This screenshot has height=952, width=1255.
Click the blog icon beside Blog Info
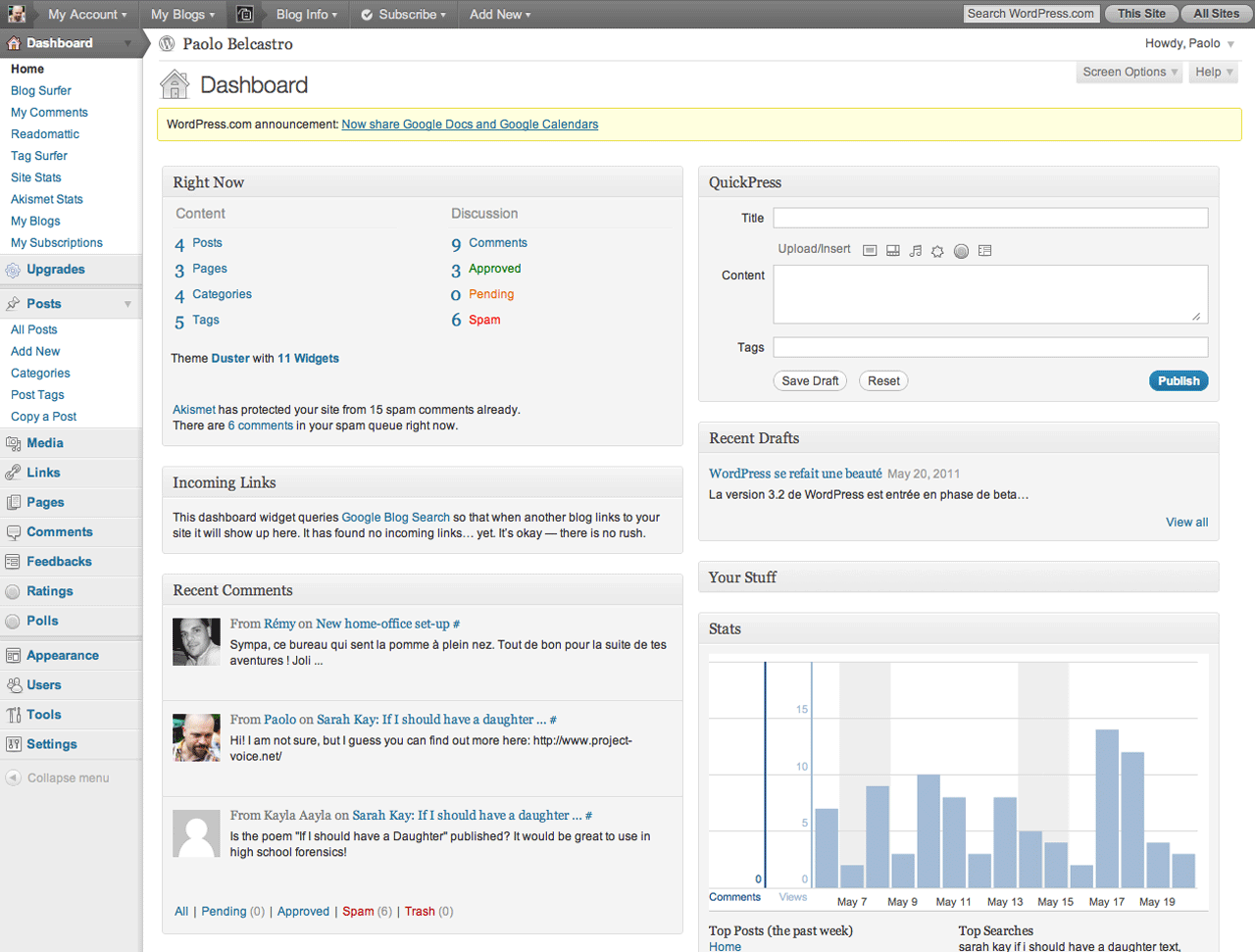245,14
